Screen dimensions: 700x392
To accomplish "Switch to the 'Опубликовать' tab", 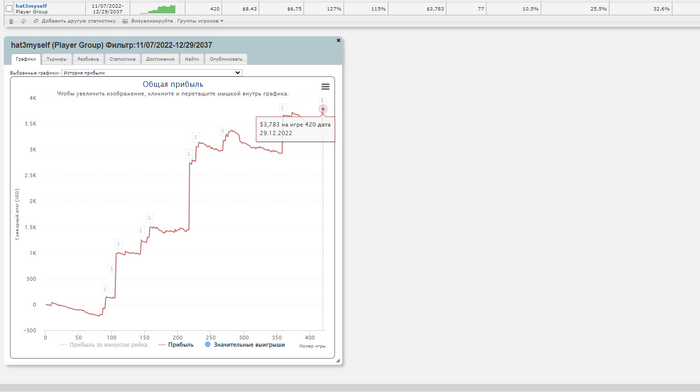I will tap(226, 59).
